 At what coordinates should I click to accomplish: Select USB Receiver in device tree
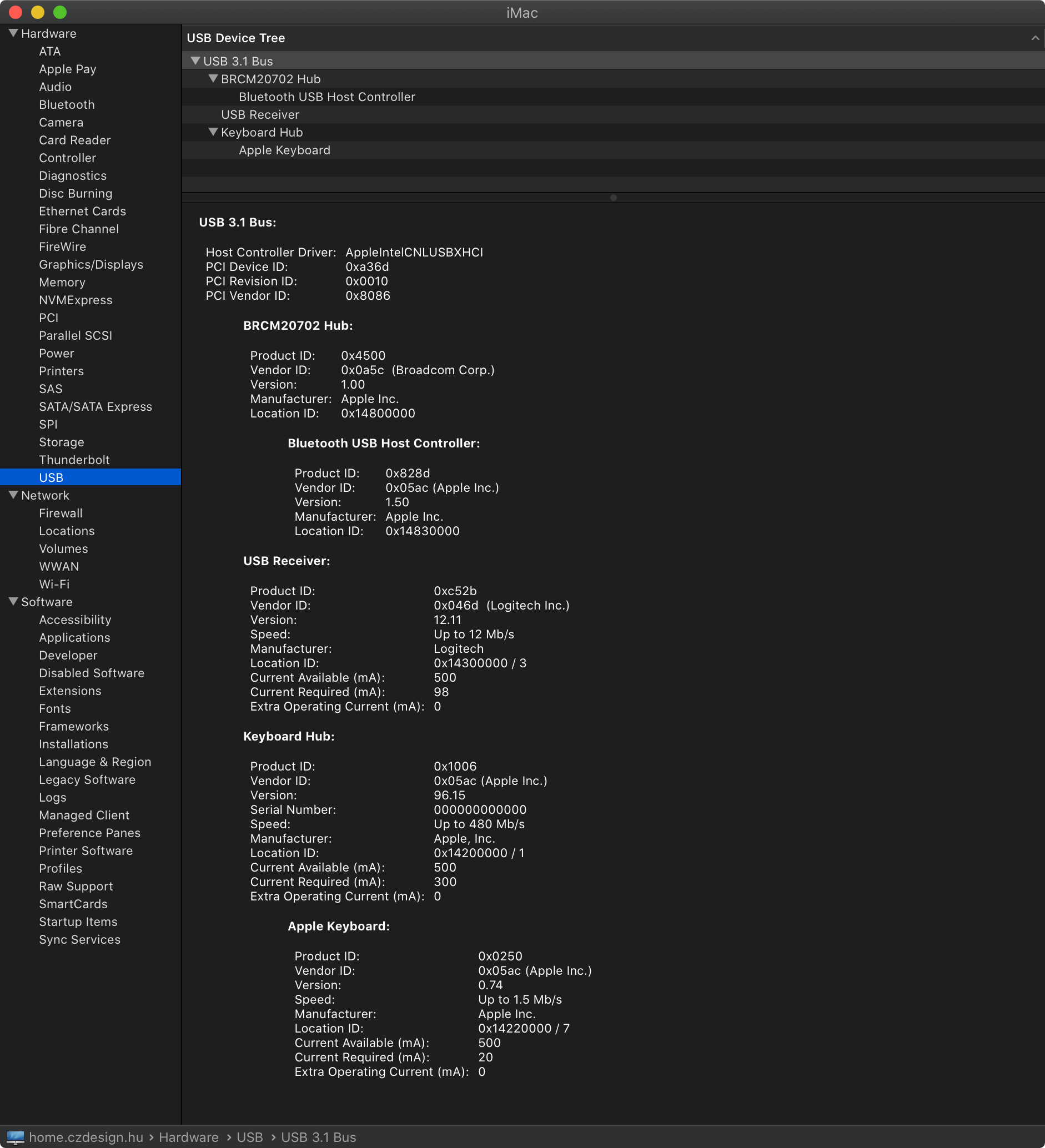pos(613,114)
